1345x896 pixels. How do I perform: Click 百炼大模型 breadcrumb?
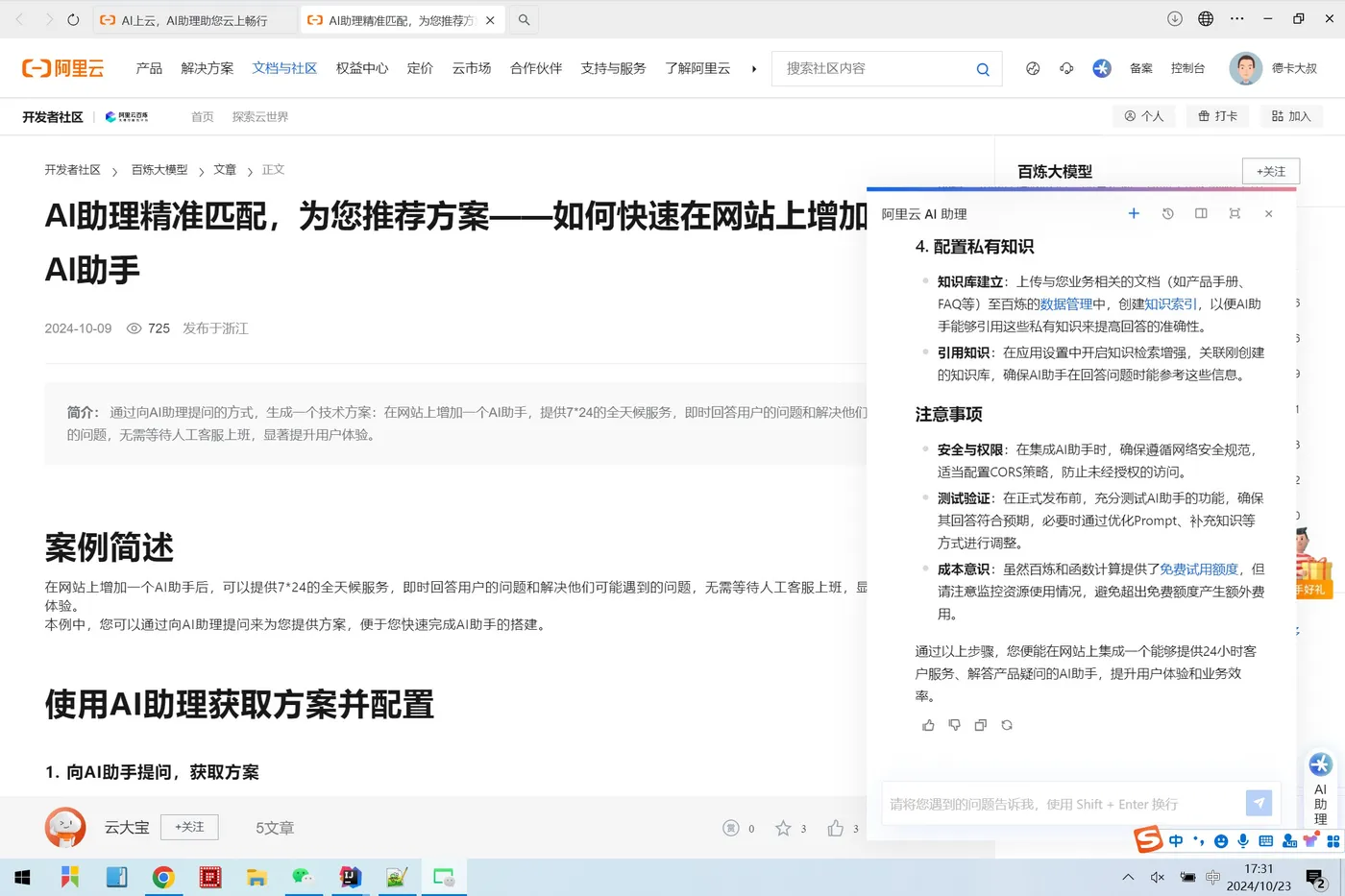pyautogui.click(x=159, y=169)
